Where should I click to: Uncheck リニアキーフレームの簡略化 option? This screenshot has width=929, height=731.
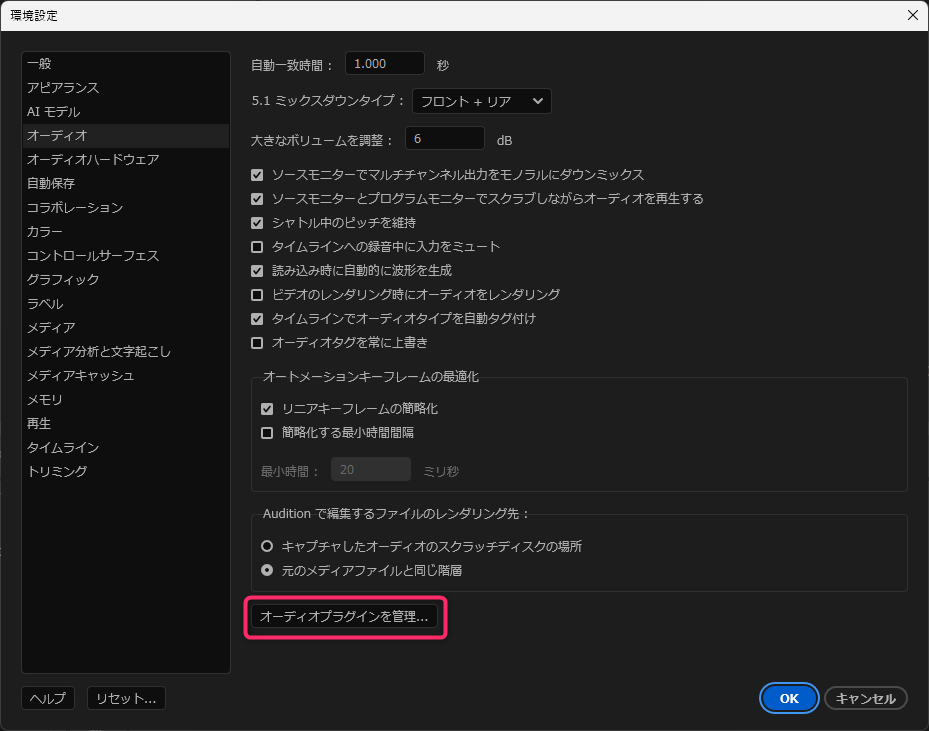click(267, 409)
